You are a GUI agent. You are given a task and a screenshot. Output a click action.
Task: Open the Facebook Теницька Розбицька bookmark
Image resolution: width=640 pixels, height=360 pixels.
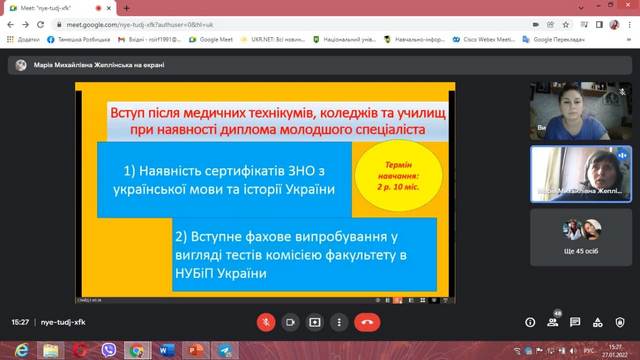(79, 40)
